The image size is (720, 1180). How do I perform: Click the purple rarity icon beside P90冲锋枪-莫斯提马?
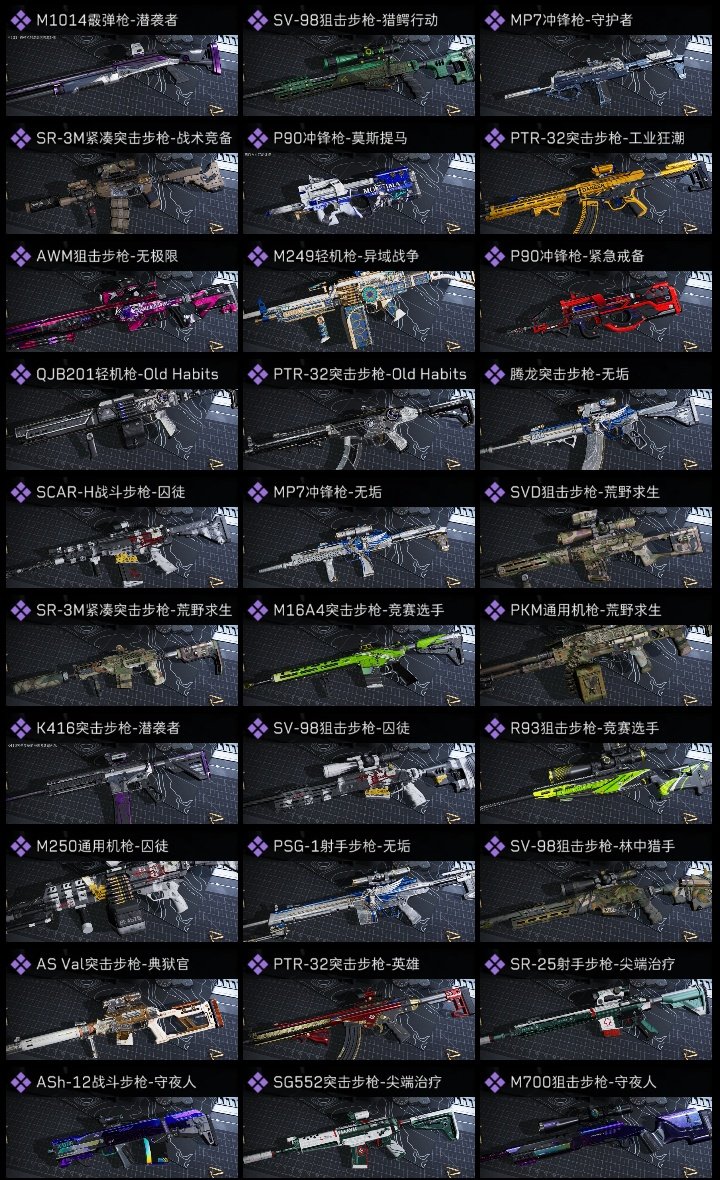tap(257, 138)
